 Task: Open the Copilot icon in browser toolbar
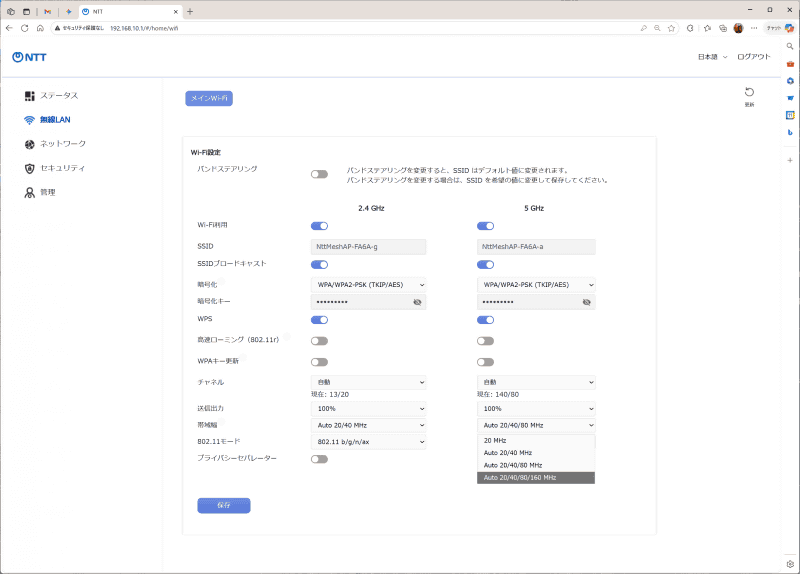pyautogui.click(x=789, y=28)
